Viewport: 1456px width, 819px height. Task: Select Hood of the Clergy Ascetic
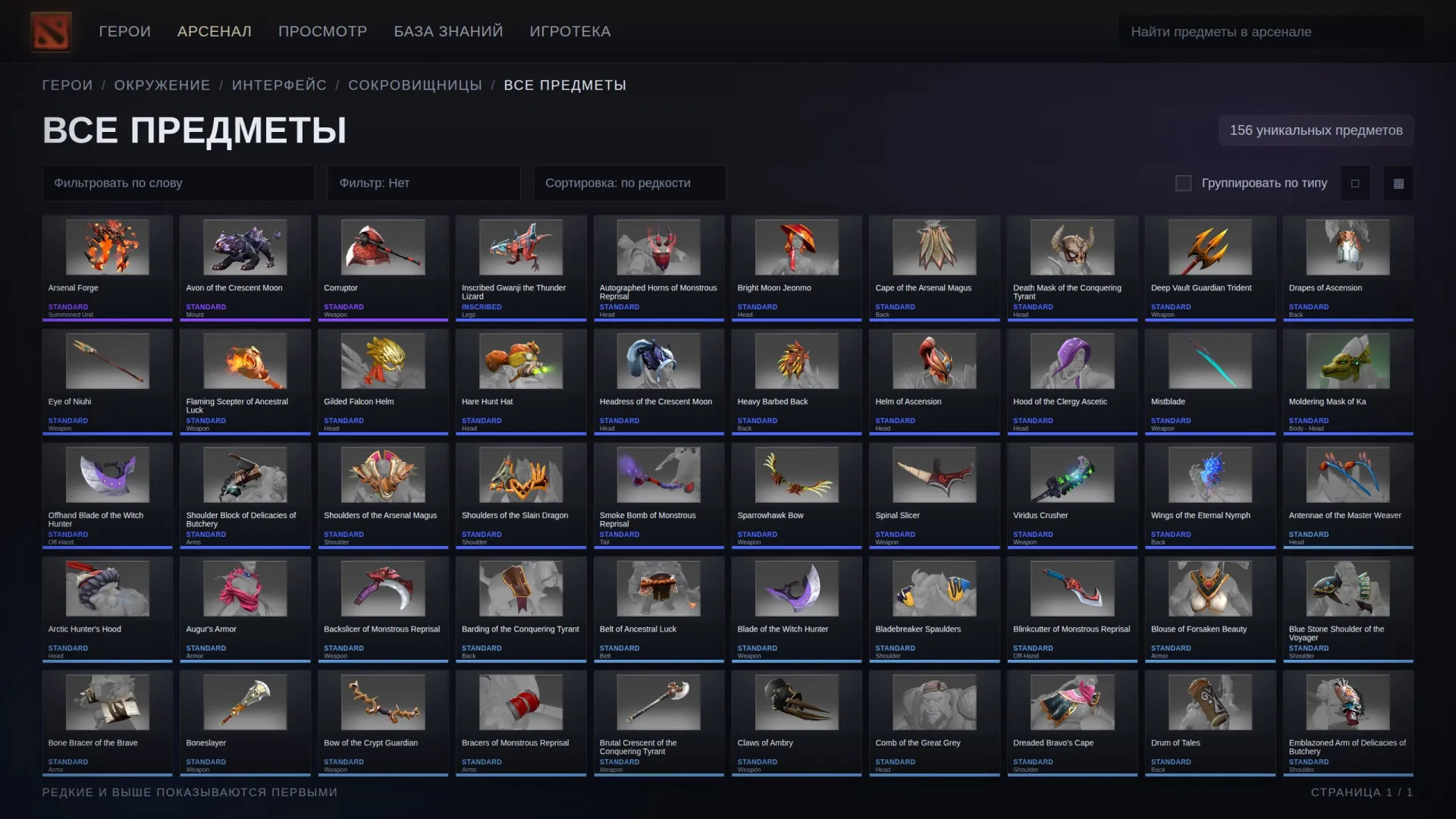coord(1072,381)
